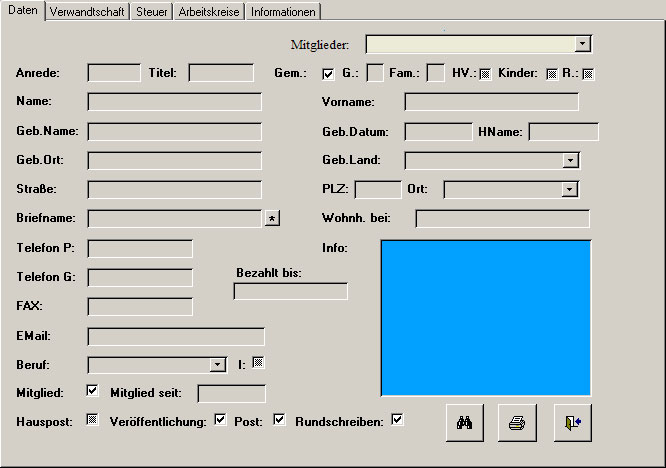
Task: Click the printer button
Action: point(517,423)
